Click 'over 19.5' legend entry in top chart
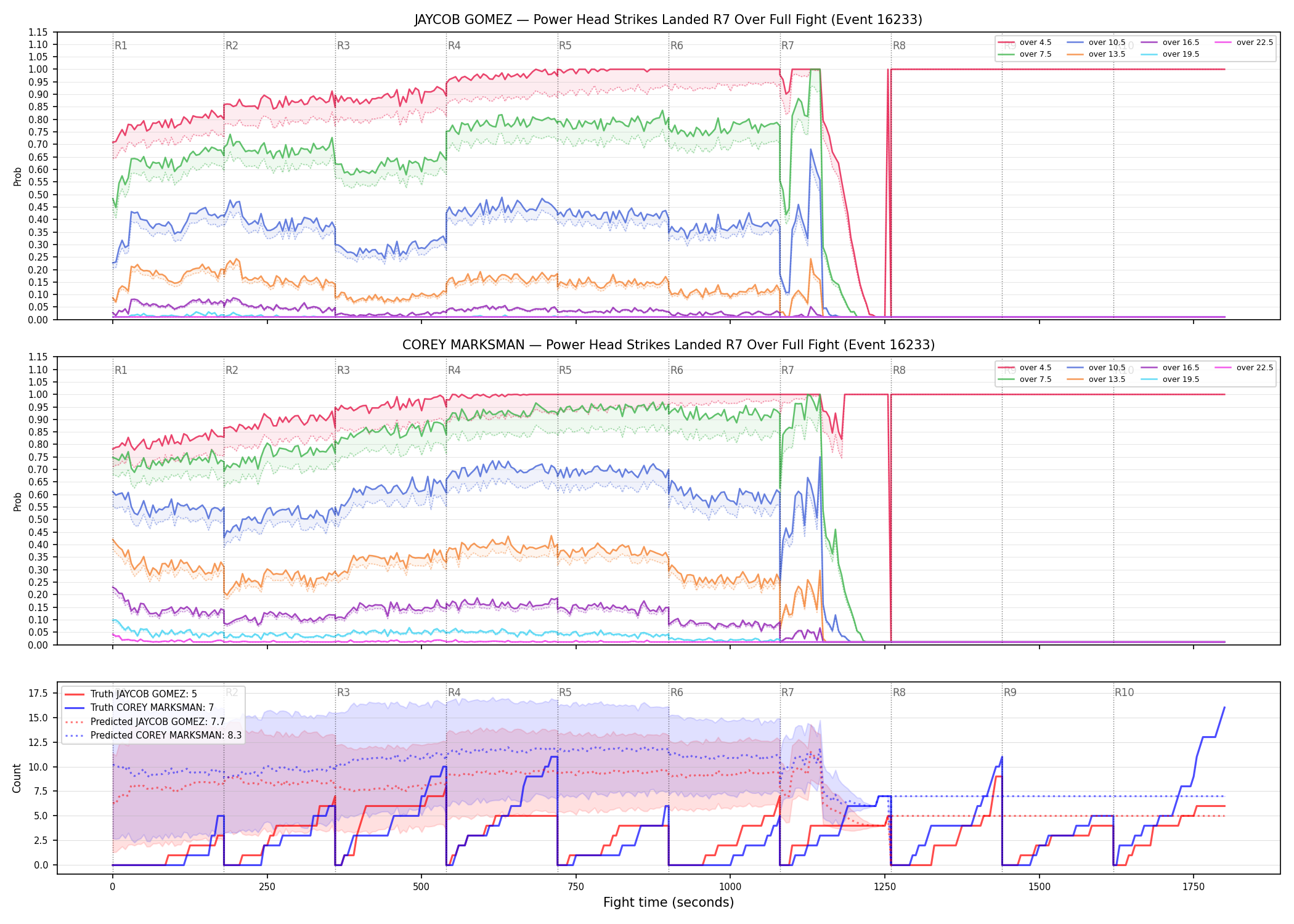The width and height of the screenshot is (1294, 924). coord(1170,54)
